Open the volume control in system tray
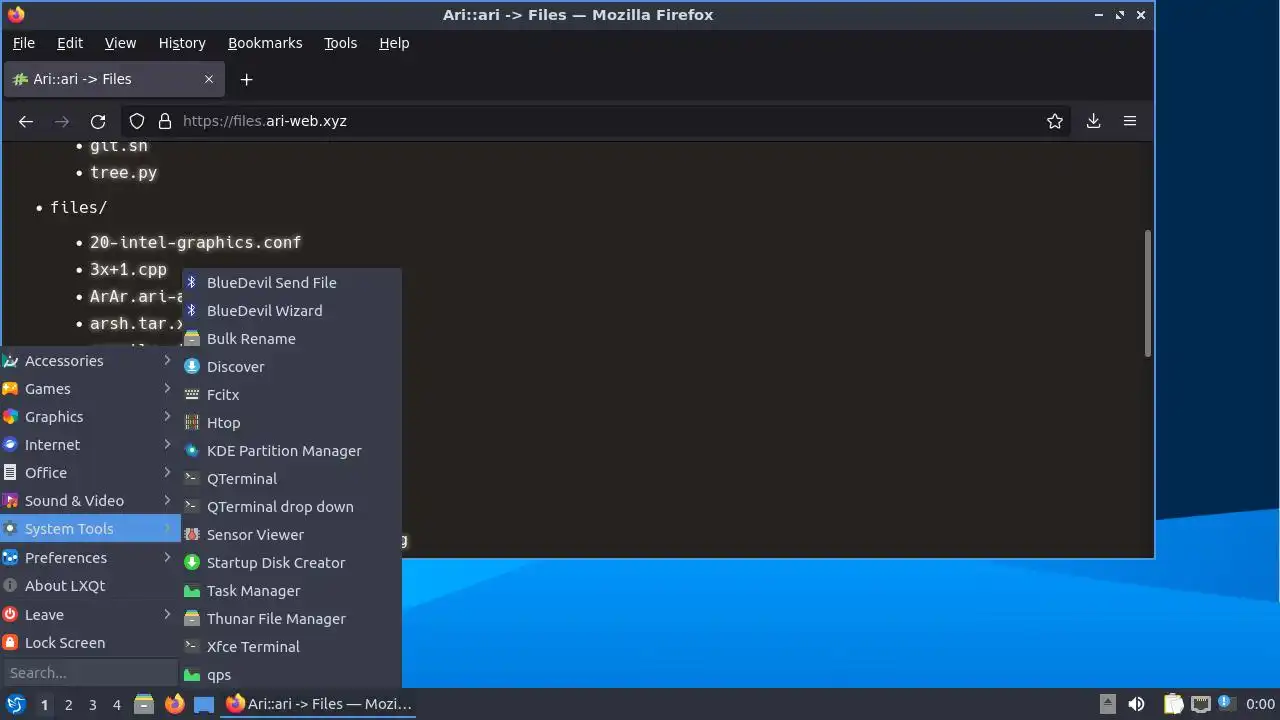Screen dimensions: 1280x720 pyautogui.click(x=1136, y=705)
